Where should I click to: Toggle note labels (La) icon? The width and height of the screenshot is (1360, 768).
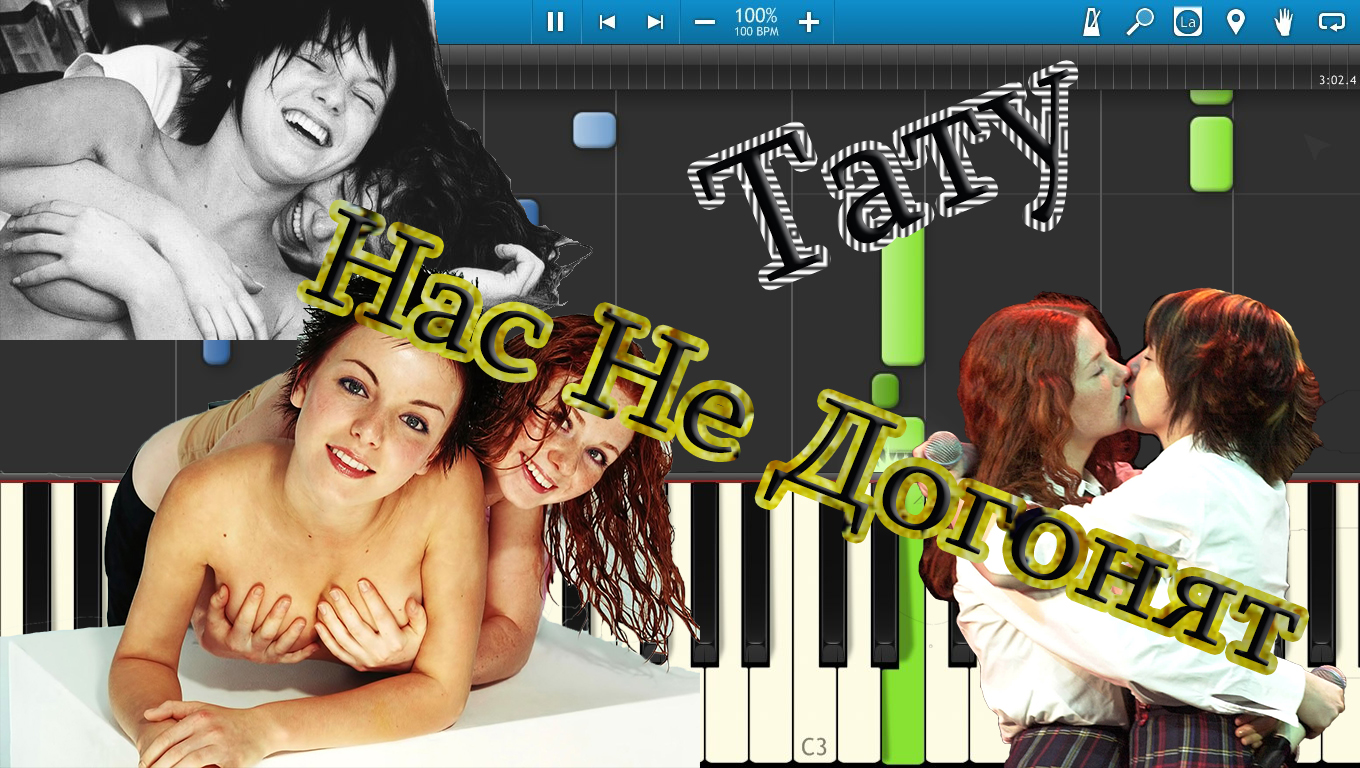(1187, 22)
